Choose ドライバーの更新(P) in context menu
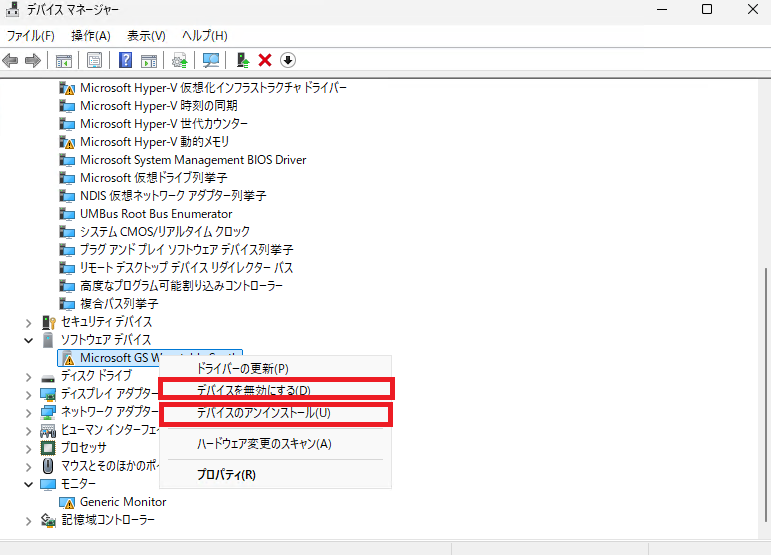This screenshot has width=771, height=555. (275, 369)
